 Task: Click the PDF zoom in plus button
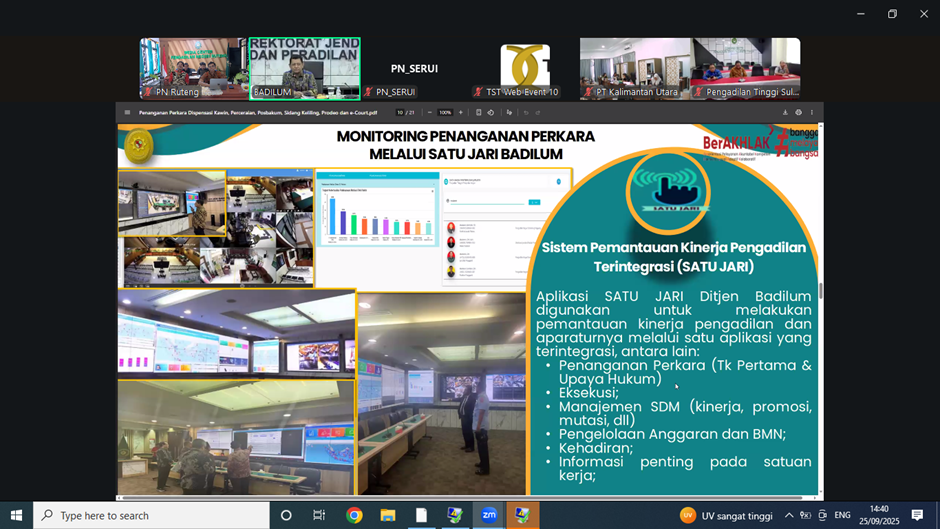coord(461,112)
